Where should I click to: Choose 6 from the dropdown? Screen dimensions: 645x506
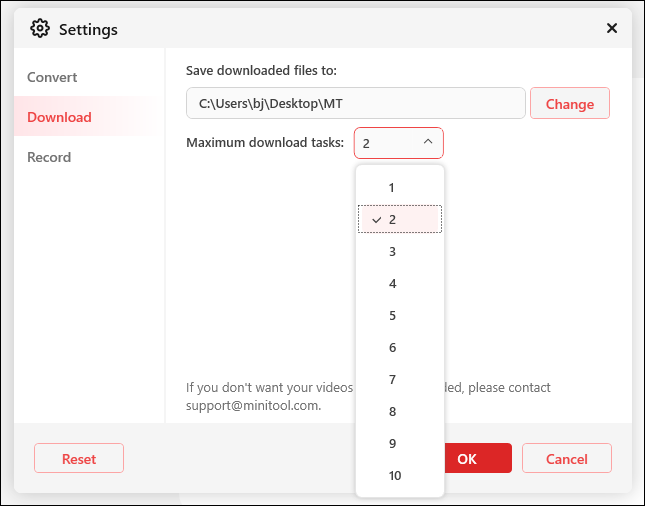click(399, 347)
